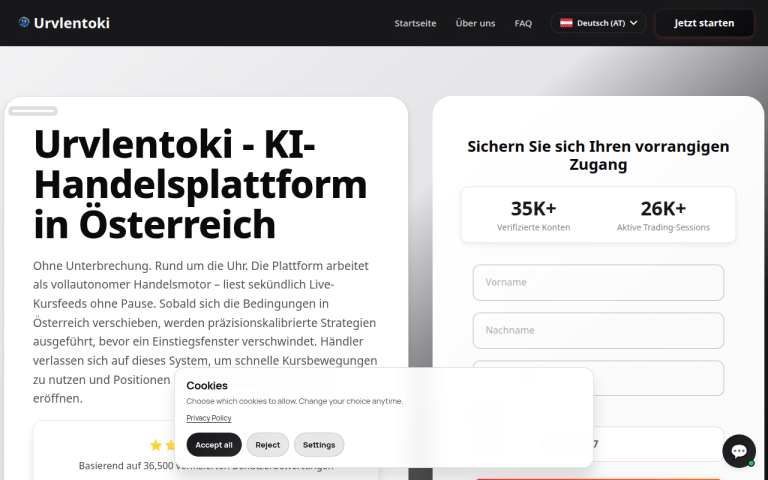Click the main headline 'Urvlentoki - KI-Handelsplattform in Österreich'
768x480 pixels.
click(200, 184)
